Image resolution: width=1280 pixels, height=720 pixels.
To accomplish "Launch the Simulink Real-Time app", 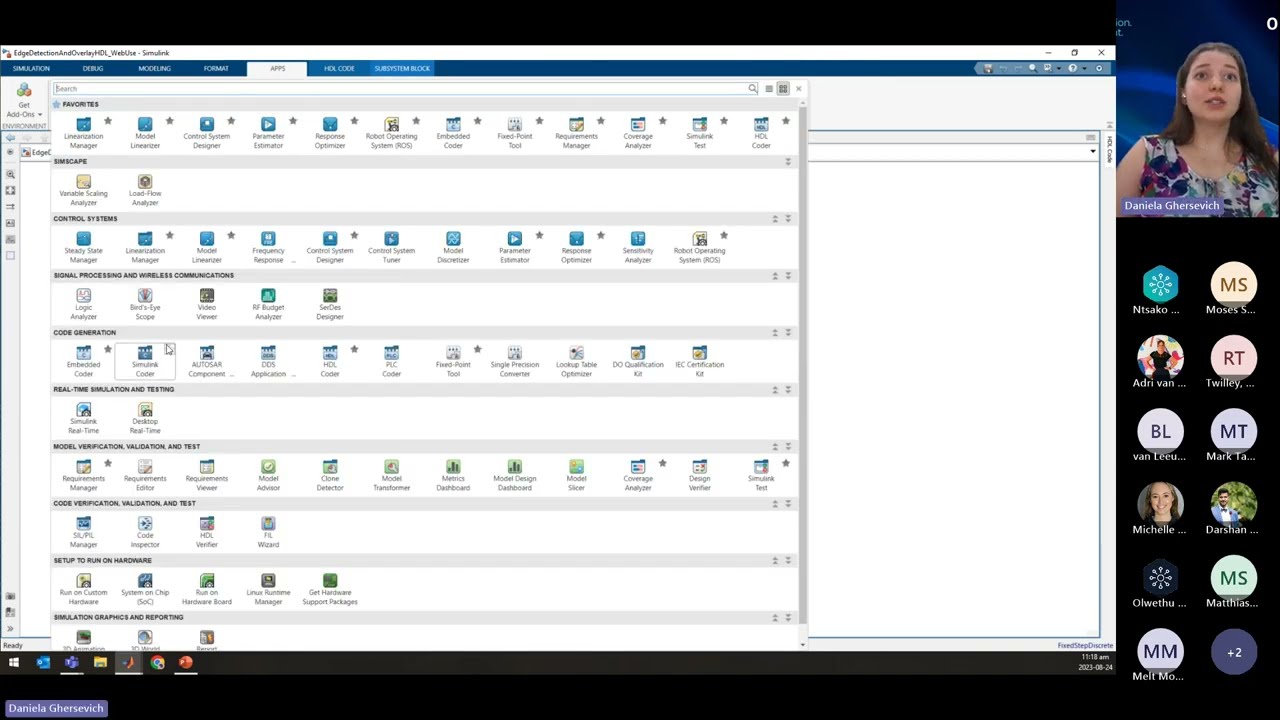I will tap(83, 418).
